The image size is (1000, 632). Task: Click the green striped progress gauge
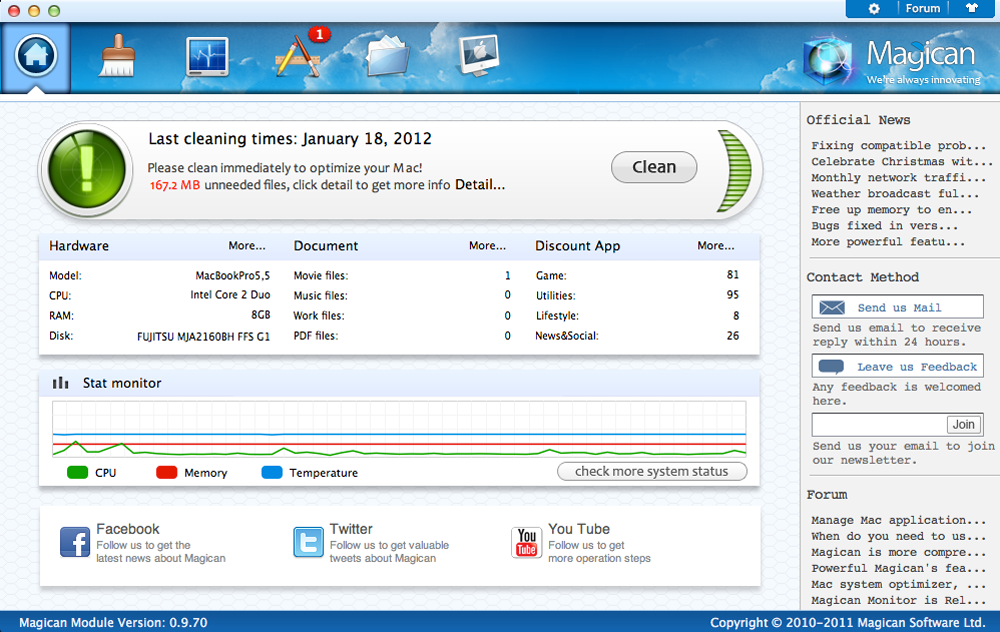734,170
